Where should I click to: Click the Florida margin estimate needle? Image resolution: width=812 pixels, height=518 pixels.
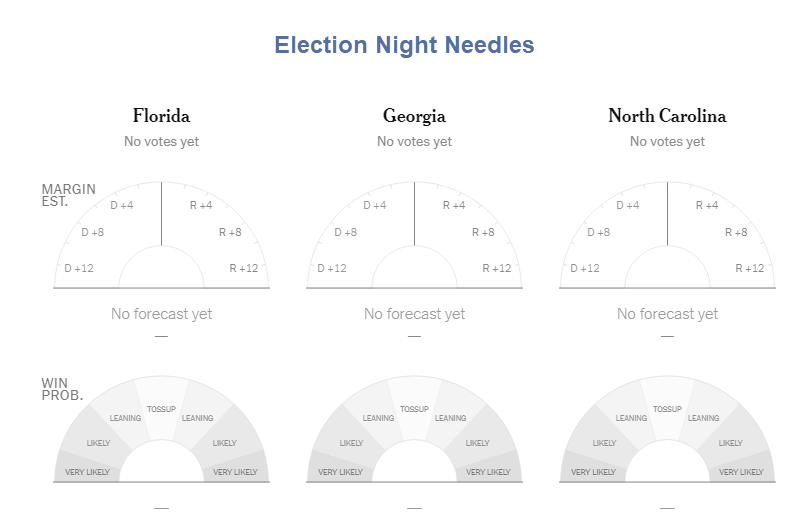click(x=161, y=214)
